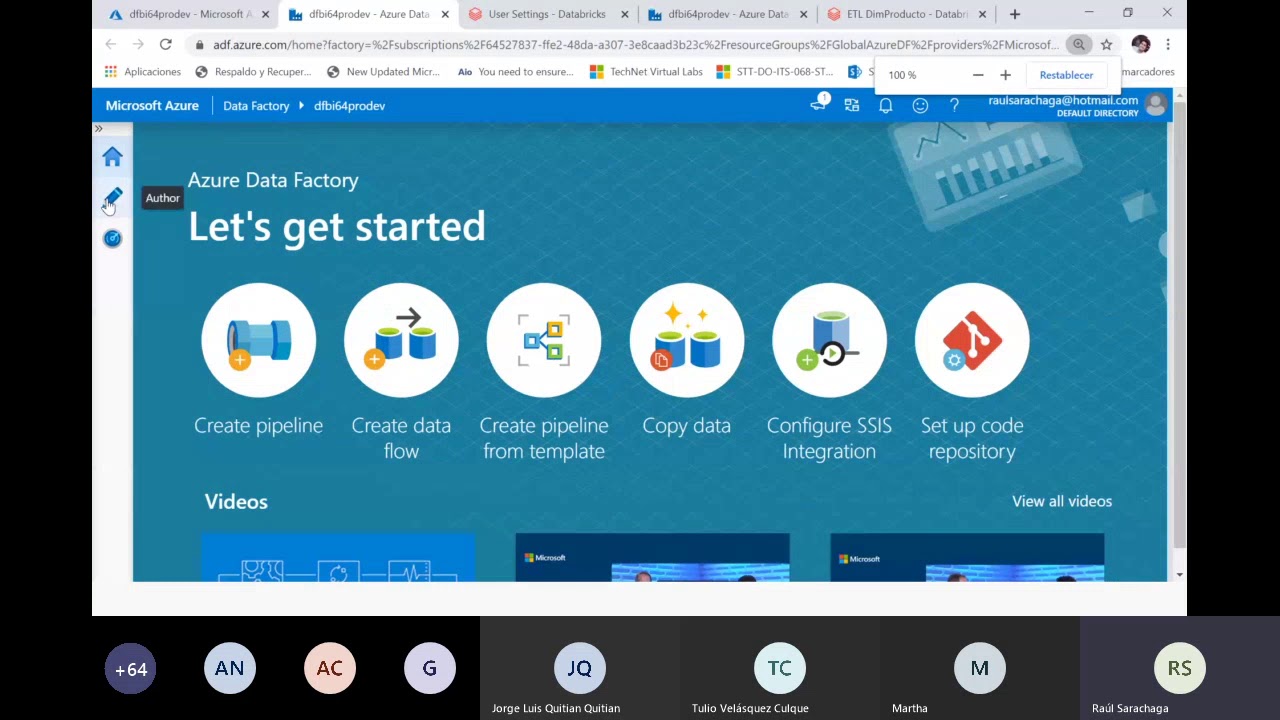The image size is (1280, 720).
Task: Open the middle Microsoft video thumbnail
Action: click(x=652, y=557)
